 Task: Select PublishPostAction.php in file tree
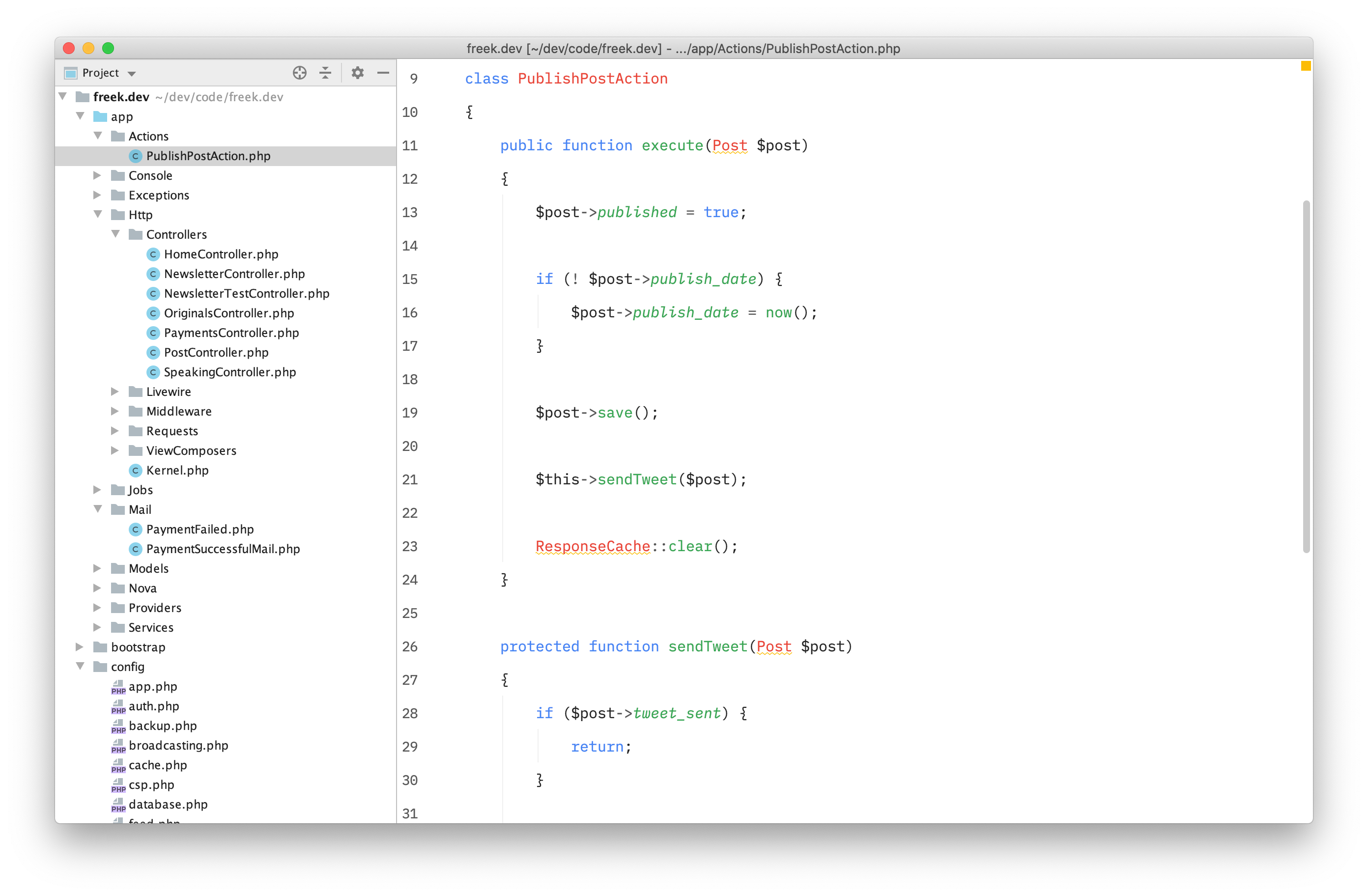(x=208, y=155)
